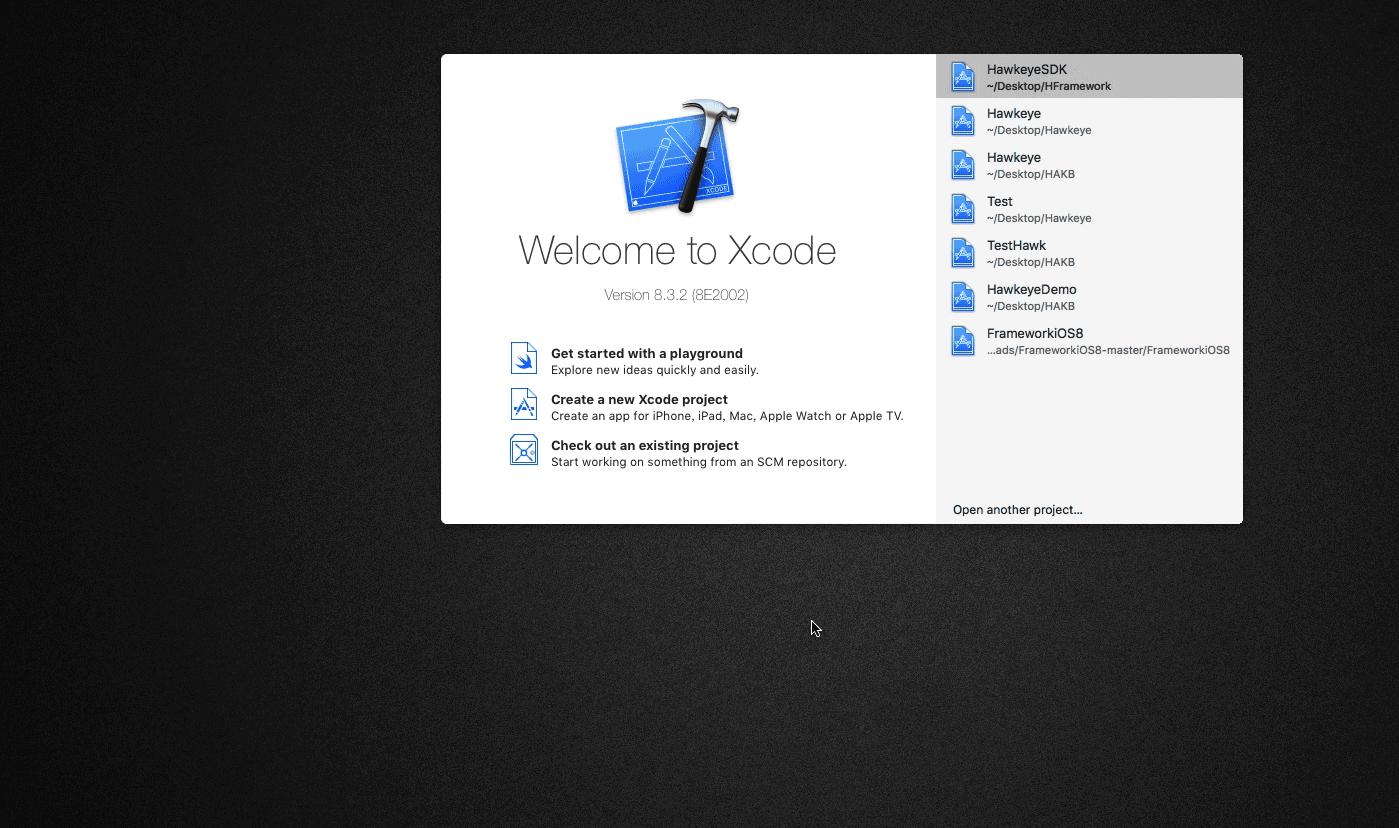Screen dimensions: 1399x828
Task: Click the icon for Hawkeye in ~/Desktop/HAKB
Action: pos(963,165)
